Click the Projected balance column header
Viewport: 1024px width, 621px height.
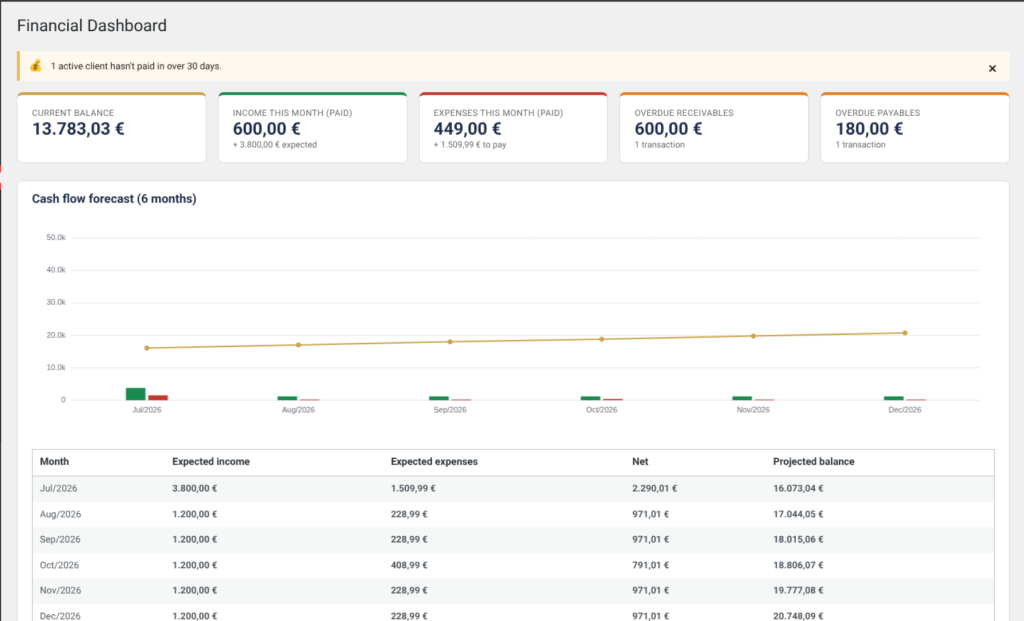[x=814, y=462]
